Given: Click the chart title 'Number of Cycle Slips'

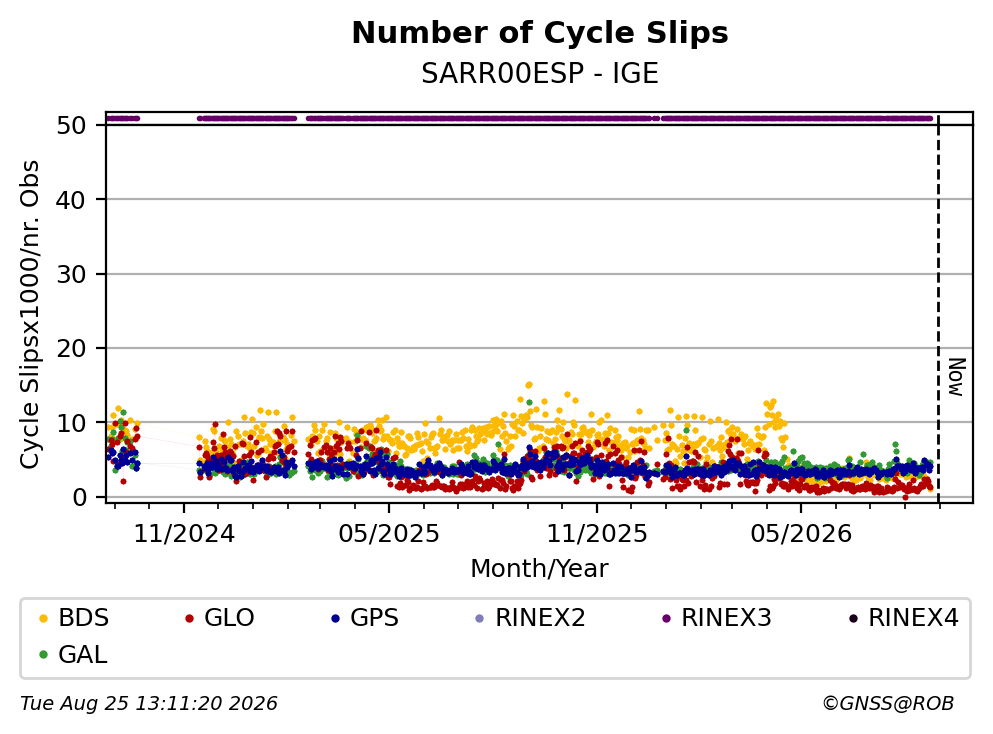Looking at the screenshot, I should 540,33.
